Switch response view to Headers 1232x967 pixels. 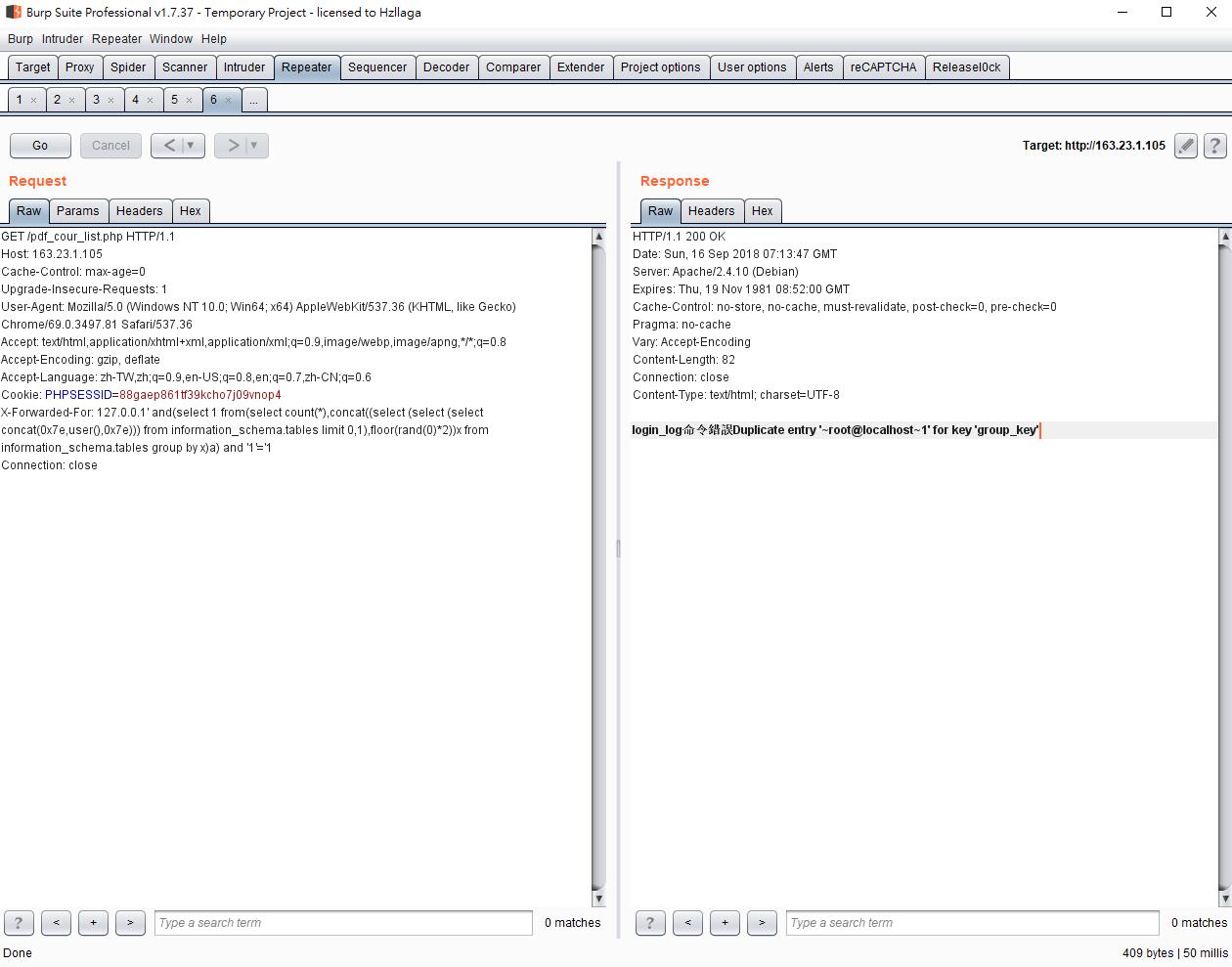tap(711, 211)
